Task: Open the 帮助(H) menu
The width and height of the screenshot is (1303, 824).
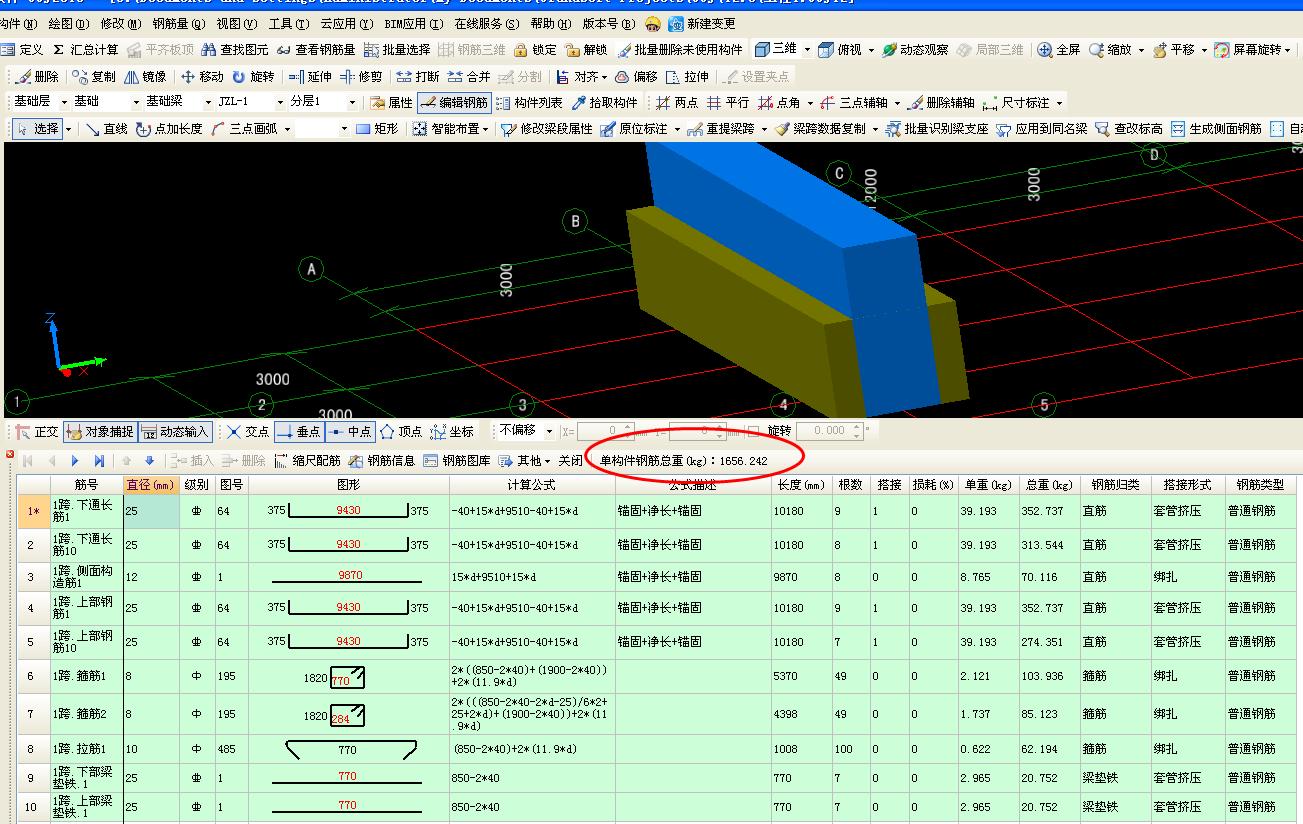Action: (551, 23)
